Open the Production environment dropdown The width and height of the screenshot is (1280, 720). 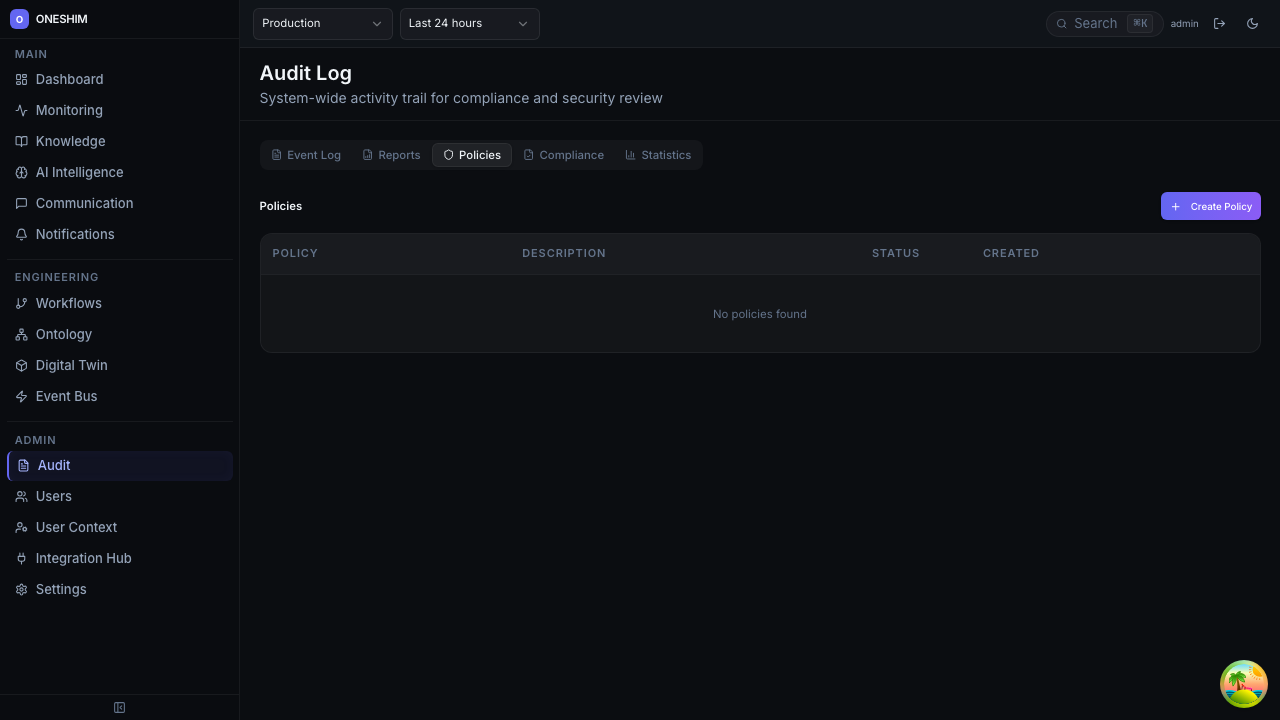(322, 24)
